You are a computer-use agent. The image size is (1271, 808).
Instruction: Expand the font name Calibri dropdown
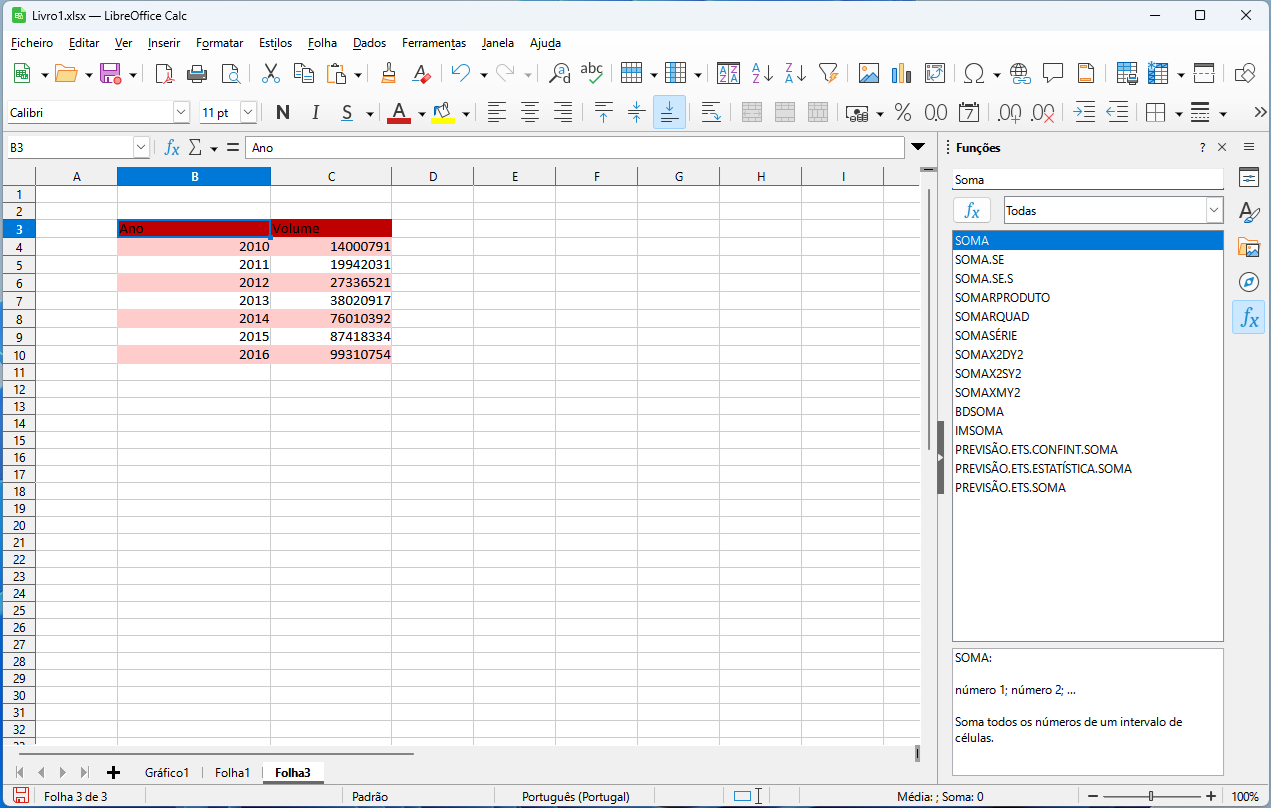tap(181, 113)
